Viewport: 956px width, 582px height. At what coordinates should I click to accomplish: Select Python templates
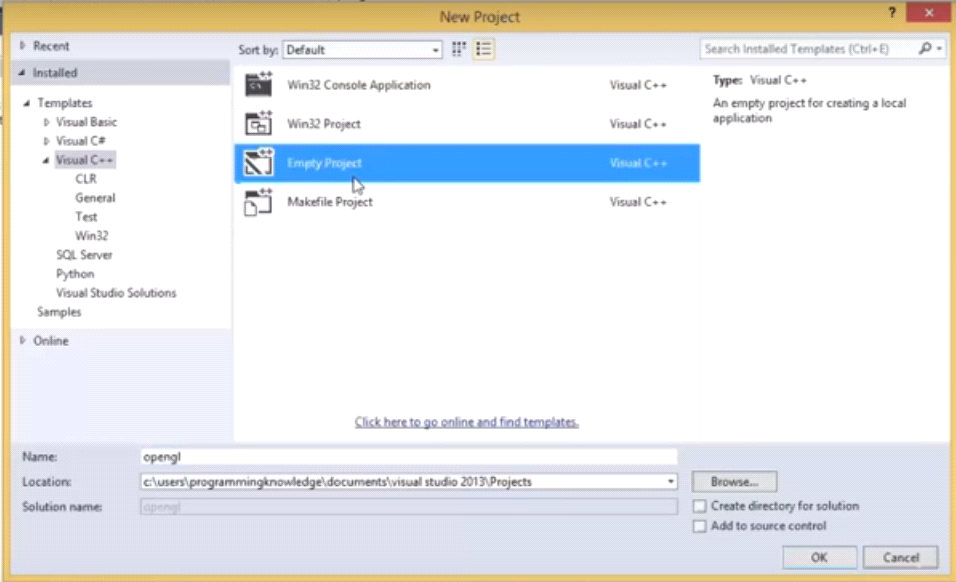coord(75,274)
